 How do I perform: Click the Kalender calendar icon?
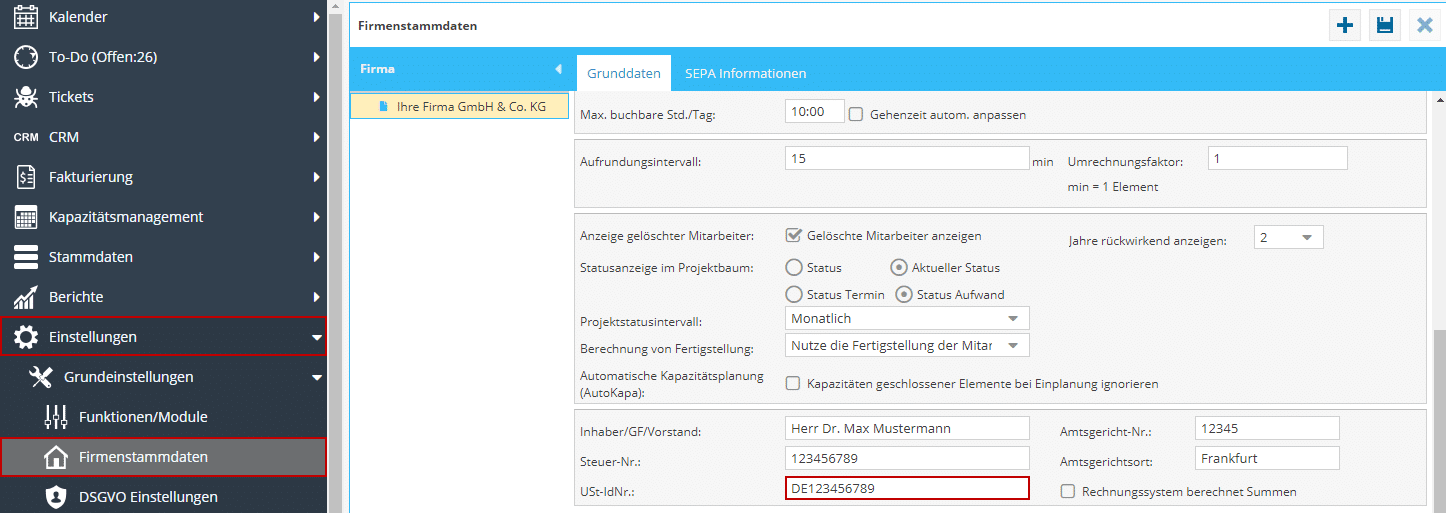(26, 17)
